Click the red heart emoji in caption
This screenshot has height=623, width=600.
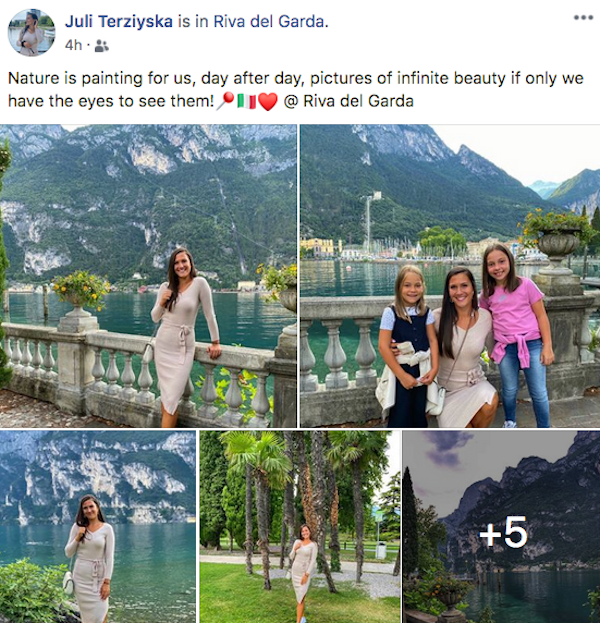click(x=268, y=102)
